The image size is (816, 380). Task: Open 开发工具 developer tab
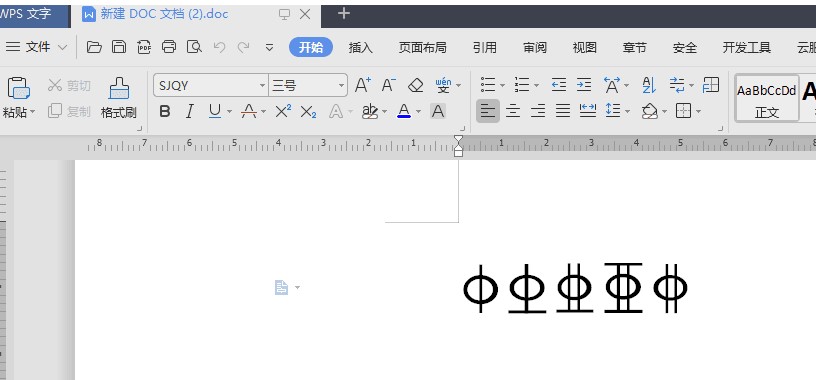click(746, 47)
